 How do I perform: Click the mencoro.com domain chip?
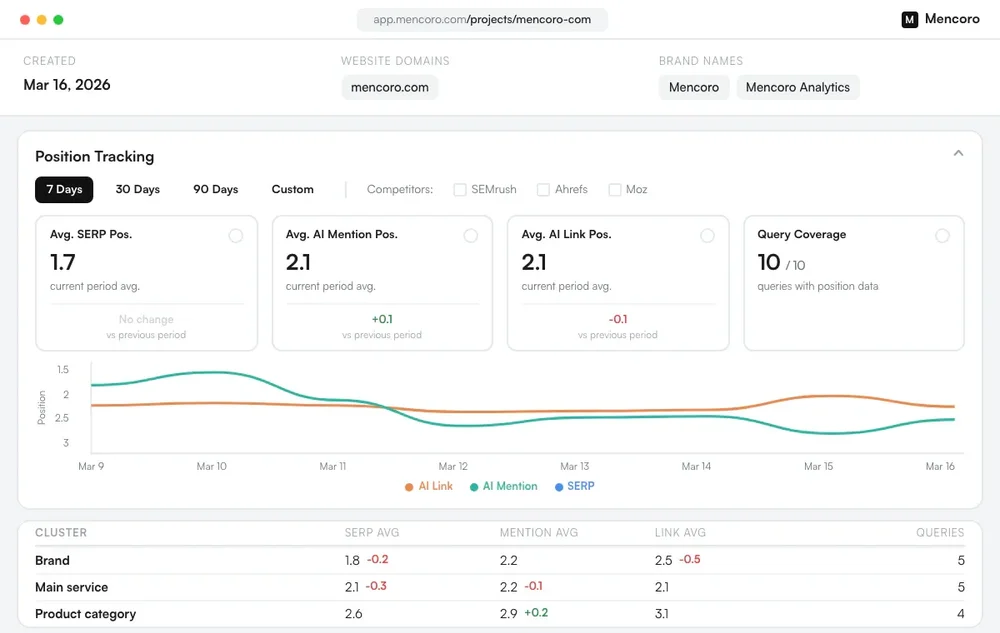(x=390, y=87)
